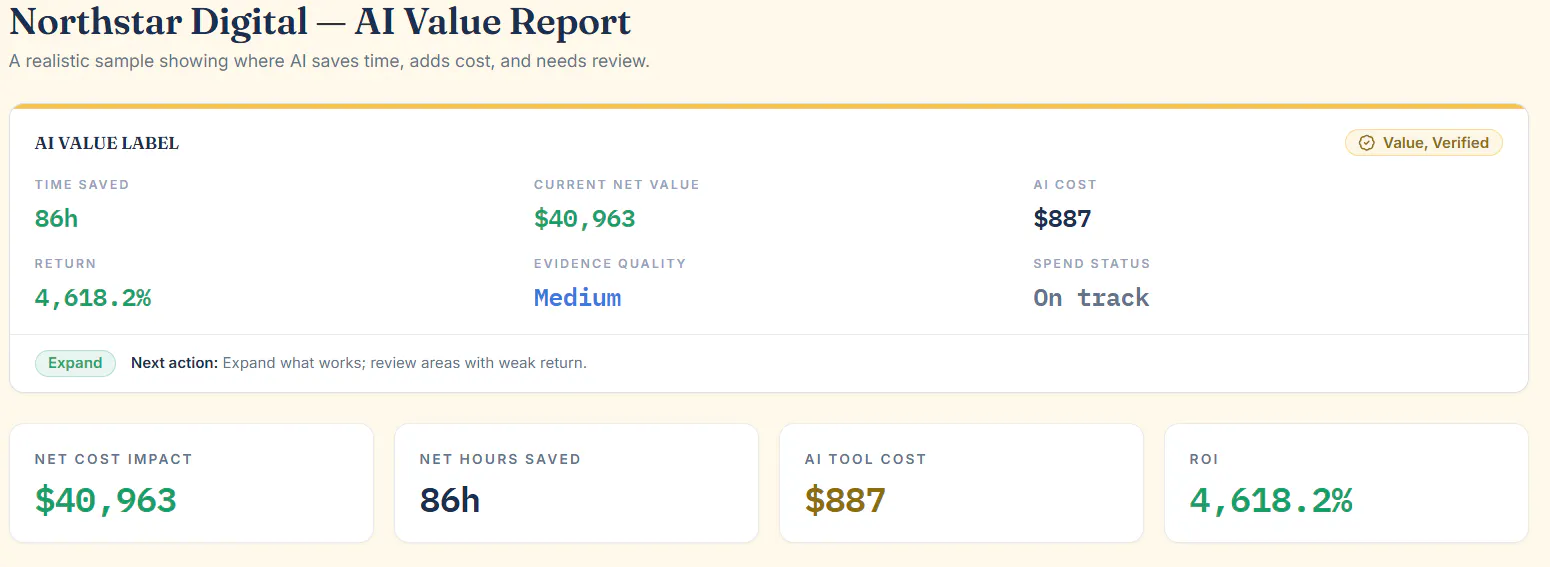Viewport: 1550px width, 567px height.
Task: Open the AI Tool Cost card
Action: pyautogui.click(x=961, y=483)
